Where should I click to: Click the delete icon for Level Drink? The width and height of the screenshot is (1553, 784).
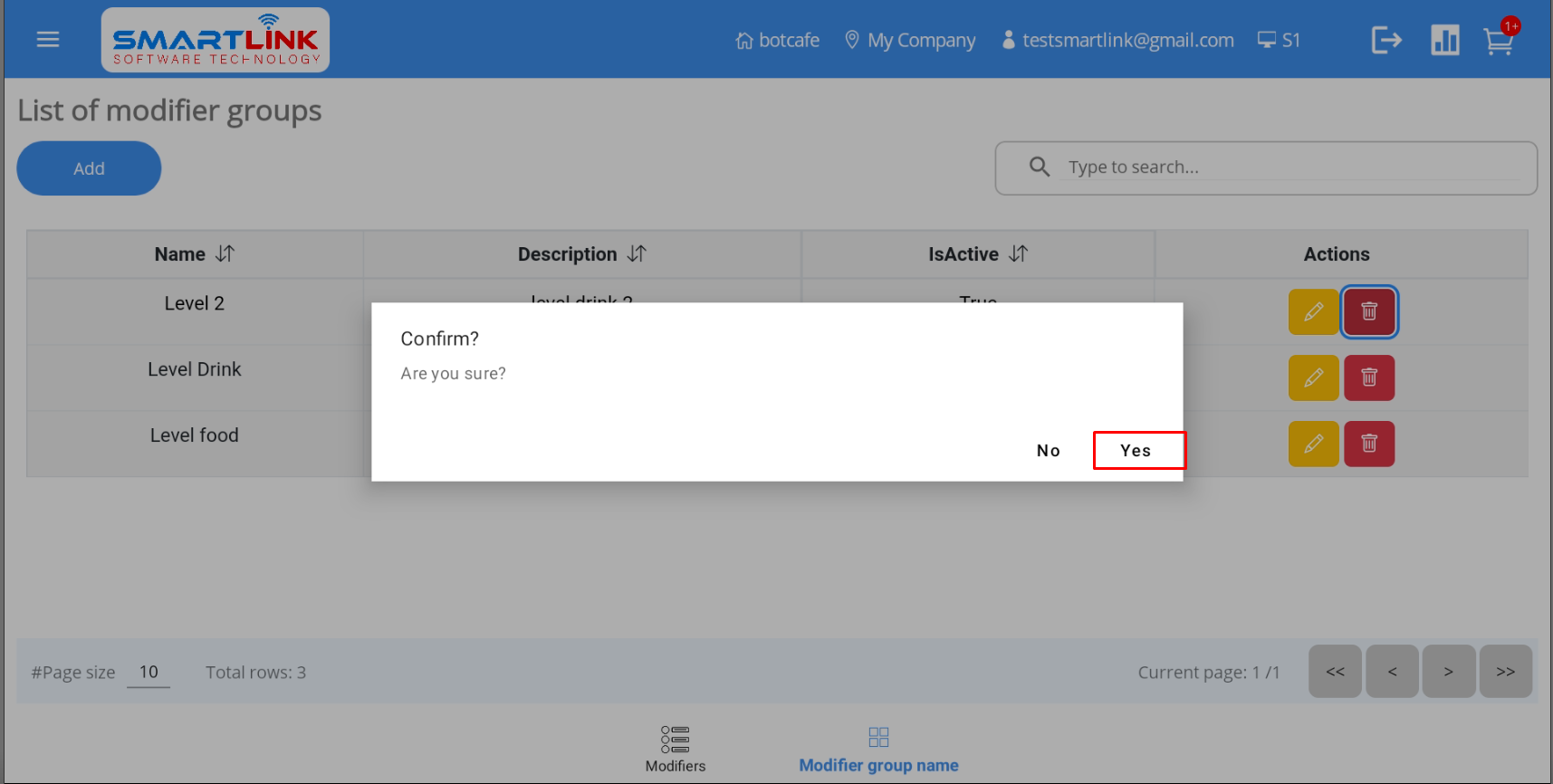(x=1368, y=378)
